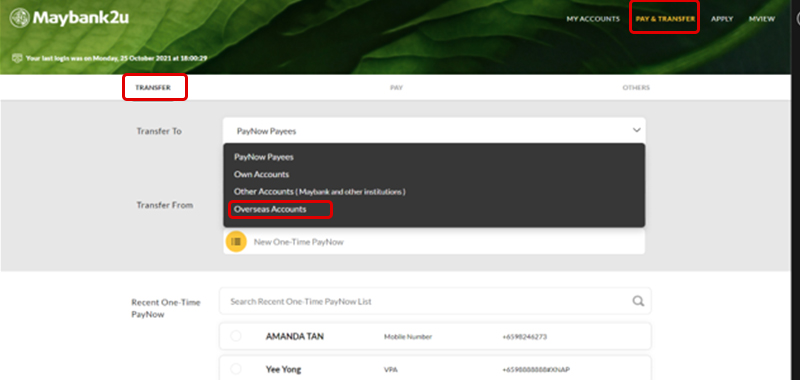The width and height of the screenshot is (800, 380).
Task: Click the search magnifier icon in Recent PayNow list
Action: click(x=638, y=301)
